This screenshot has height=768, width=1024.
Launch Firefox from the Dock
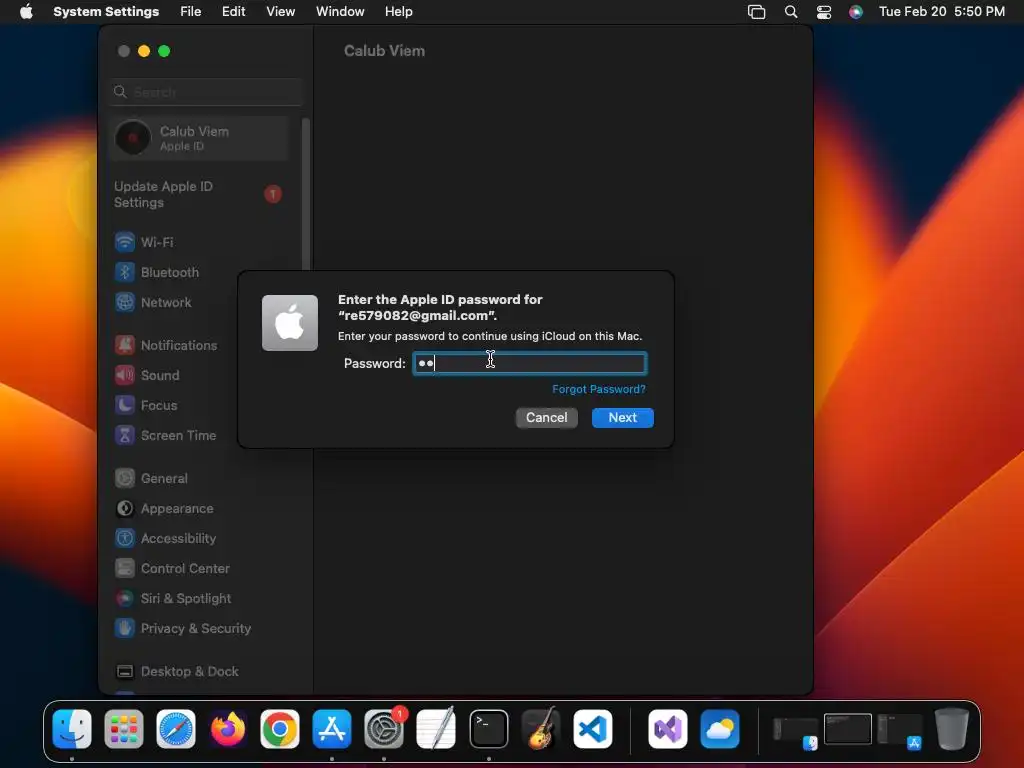228,729
